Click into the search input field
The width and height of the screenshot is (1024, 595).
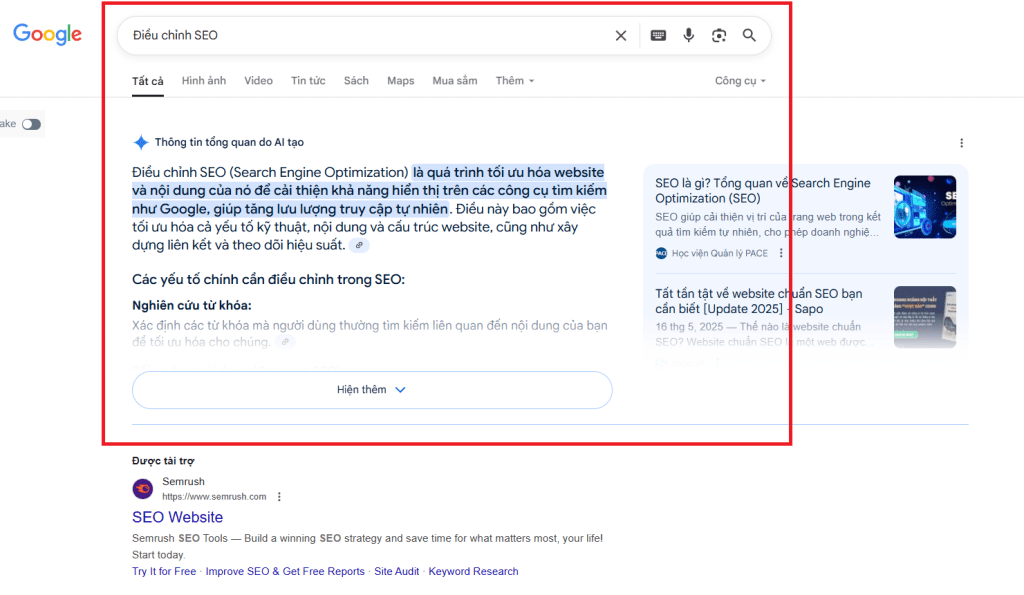coord(360,36)
